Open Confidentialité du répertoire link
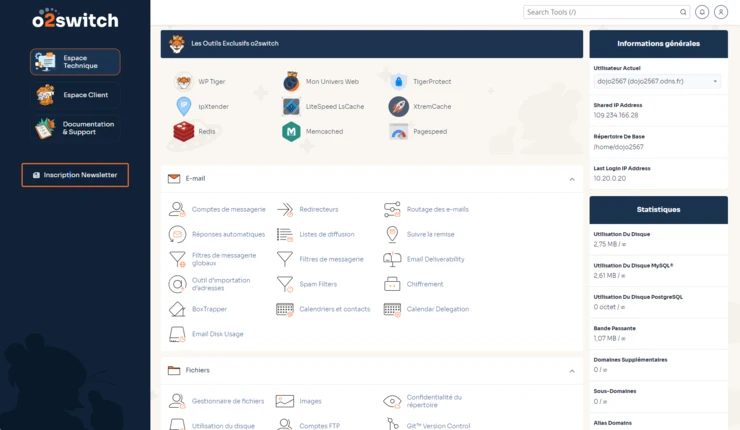Screen dimensions: 740x430 click(434, 401)
